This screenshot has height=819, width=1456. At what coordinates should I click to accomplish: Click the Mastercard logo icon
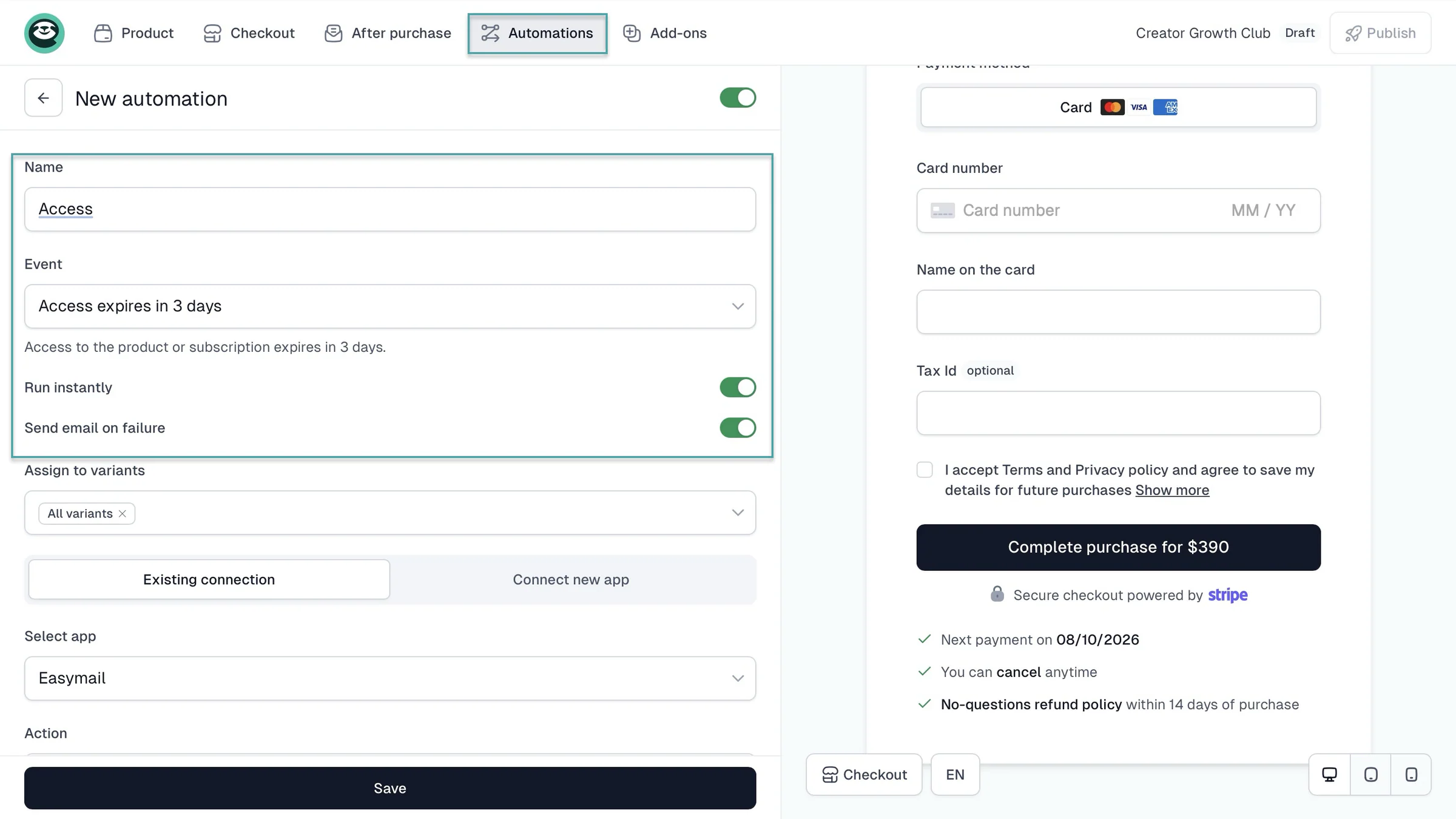pos(1112,107)
